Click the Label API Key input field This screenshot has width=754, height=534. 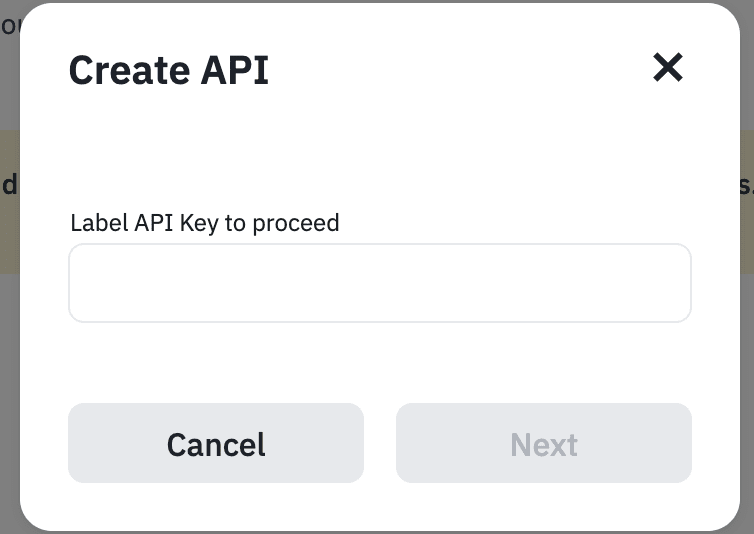(x=379, y=283)
